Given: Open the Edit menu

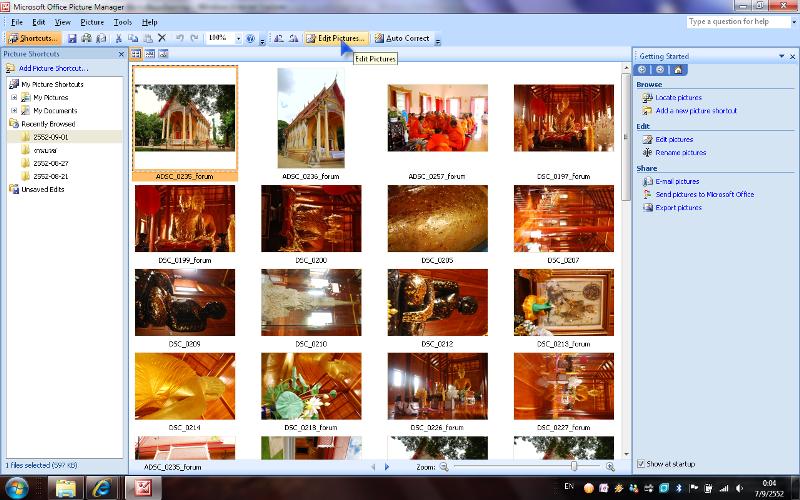Looking at the screenshot, I should point(39,22).
